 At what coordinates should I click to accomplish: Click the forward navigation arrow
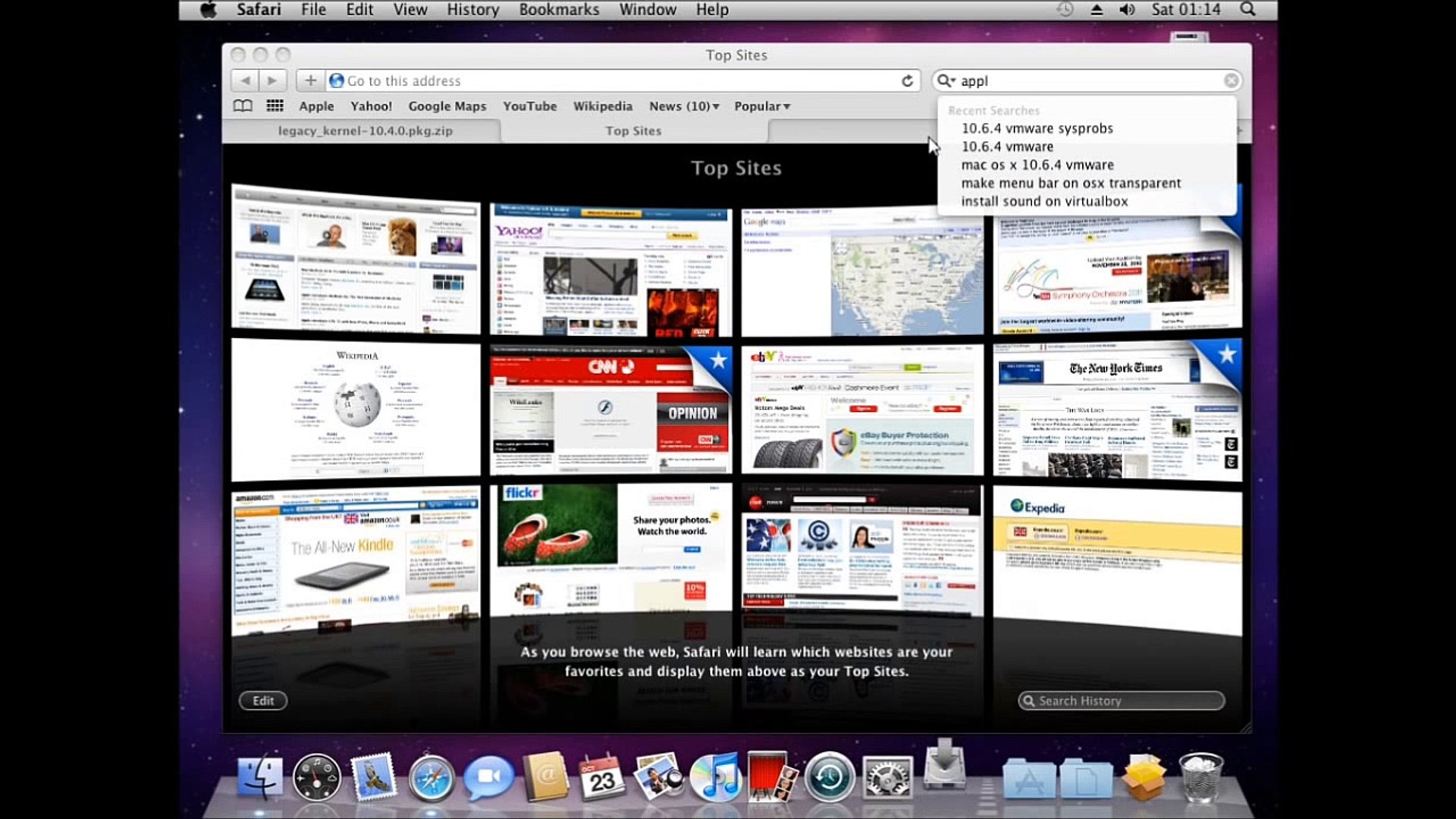coord(272,80)
